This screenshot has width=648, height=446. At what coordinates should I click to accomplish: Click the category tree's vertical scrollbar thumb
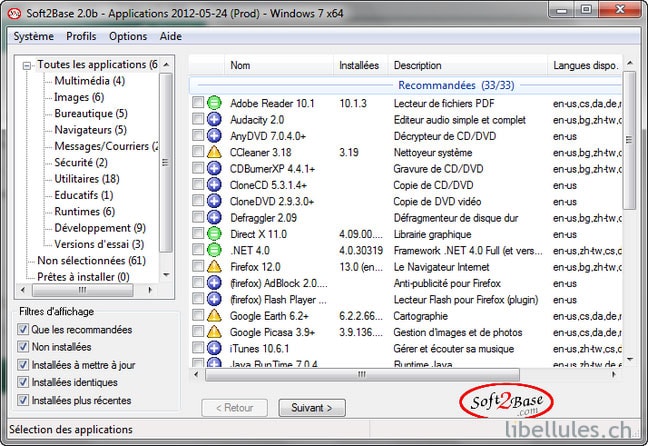166,162
